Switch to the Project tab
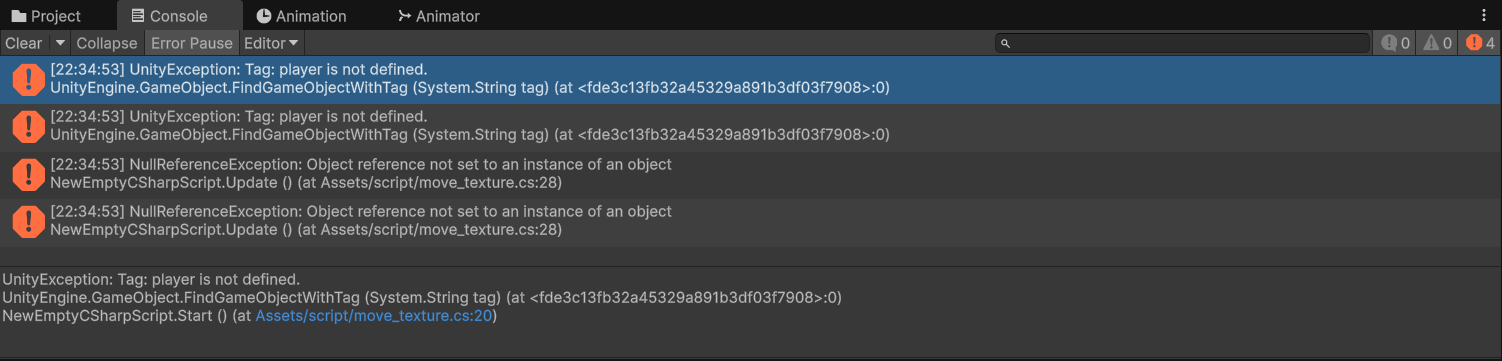This screenshot has height=361, width=1502. pos(46,16)
